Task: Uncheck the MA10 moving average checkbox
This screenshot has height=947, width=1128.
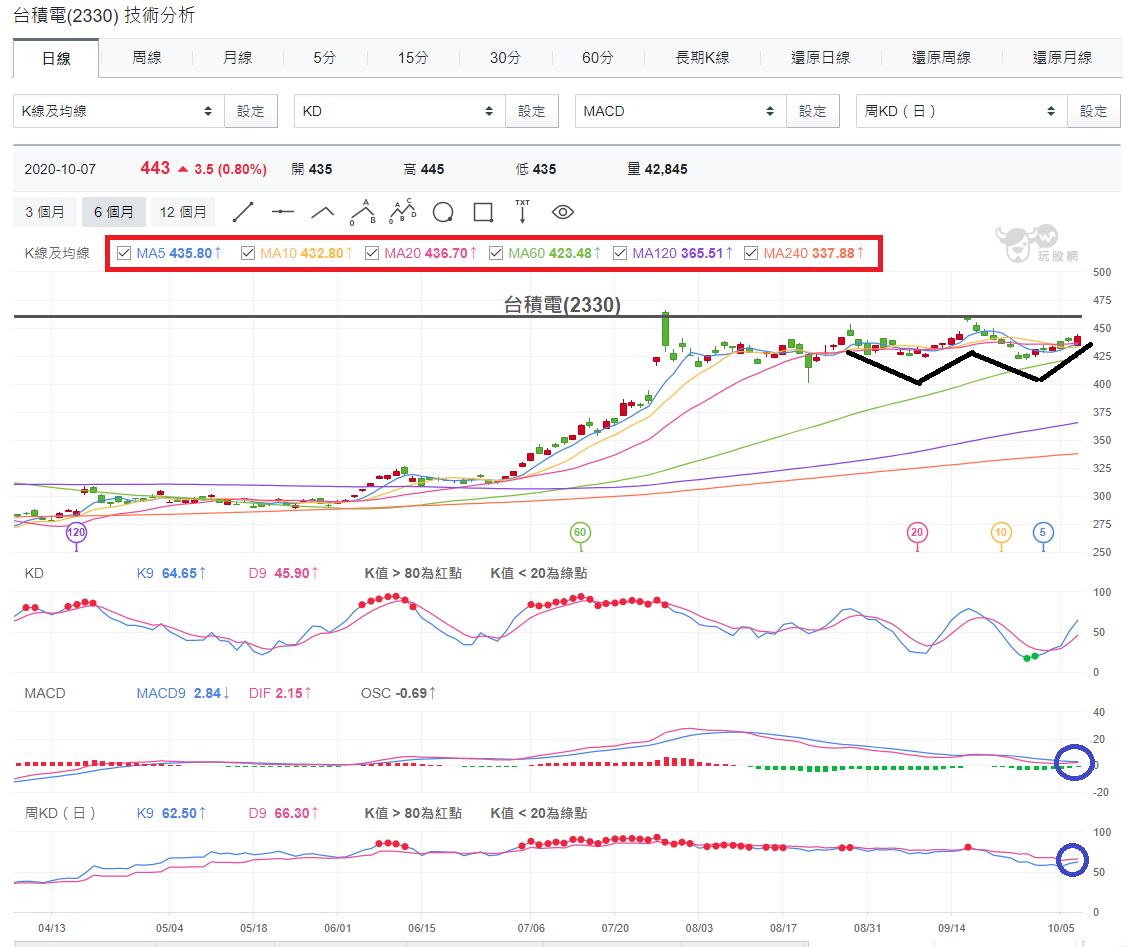Action: coord(247,253)
